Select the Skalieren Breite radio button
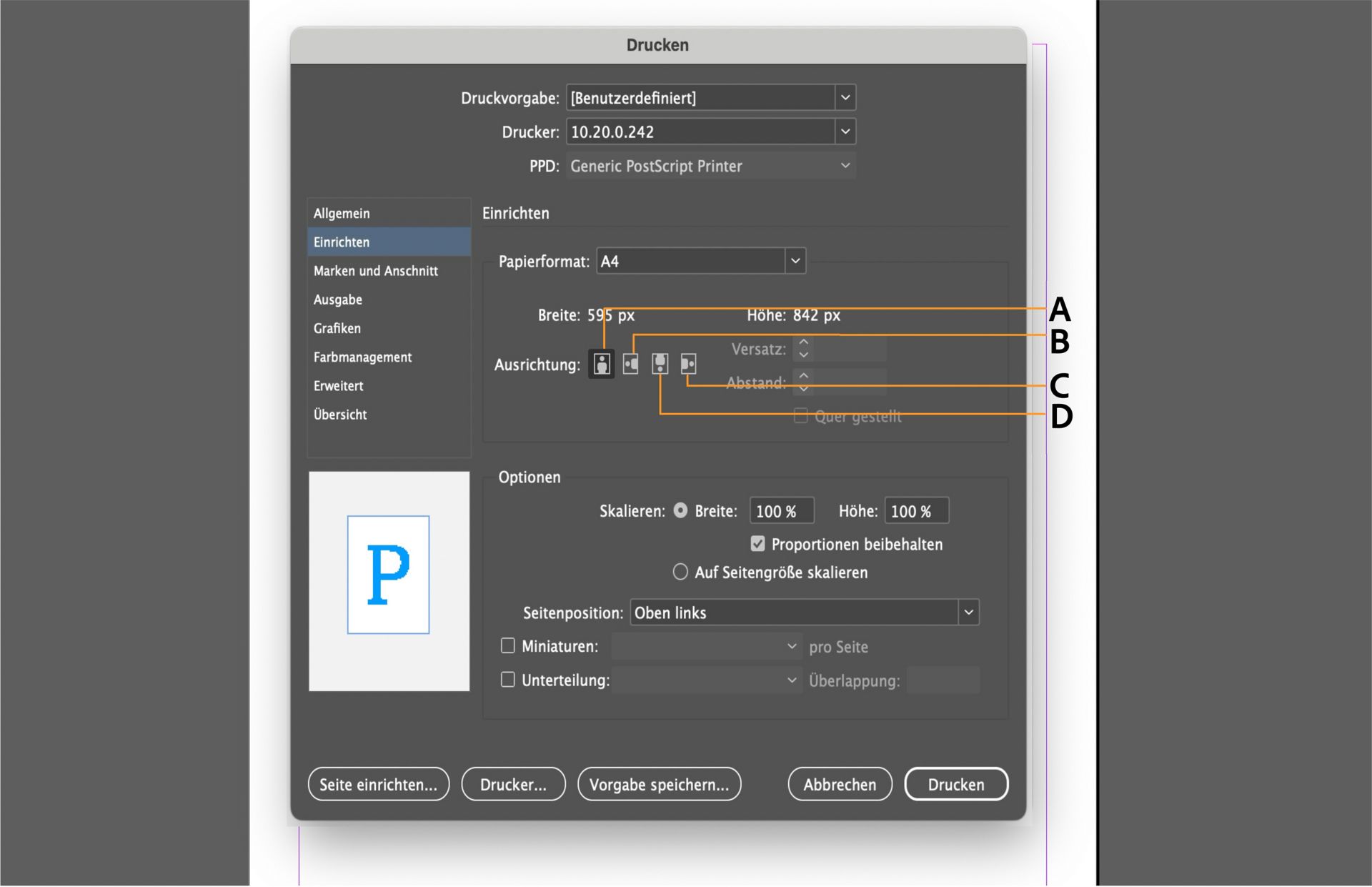Screen dimensions: 1372x887 [680, 510]
